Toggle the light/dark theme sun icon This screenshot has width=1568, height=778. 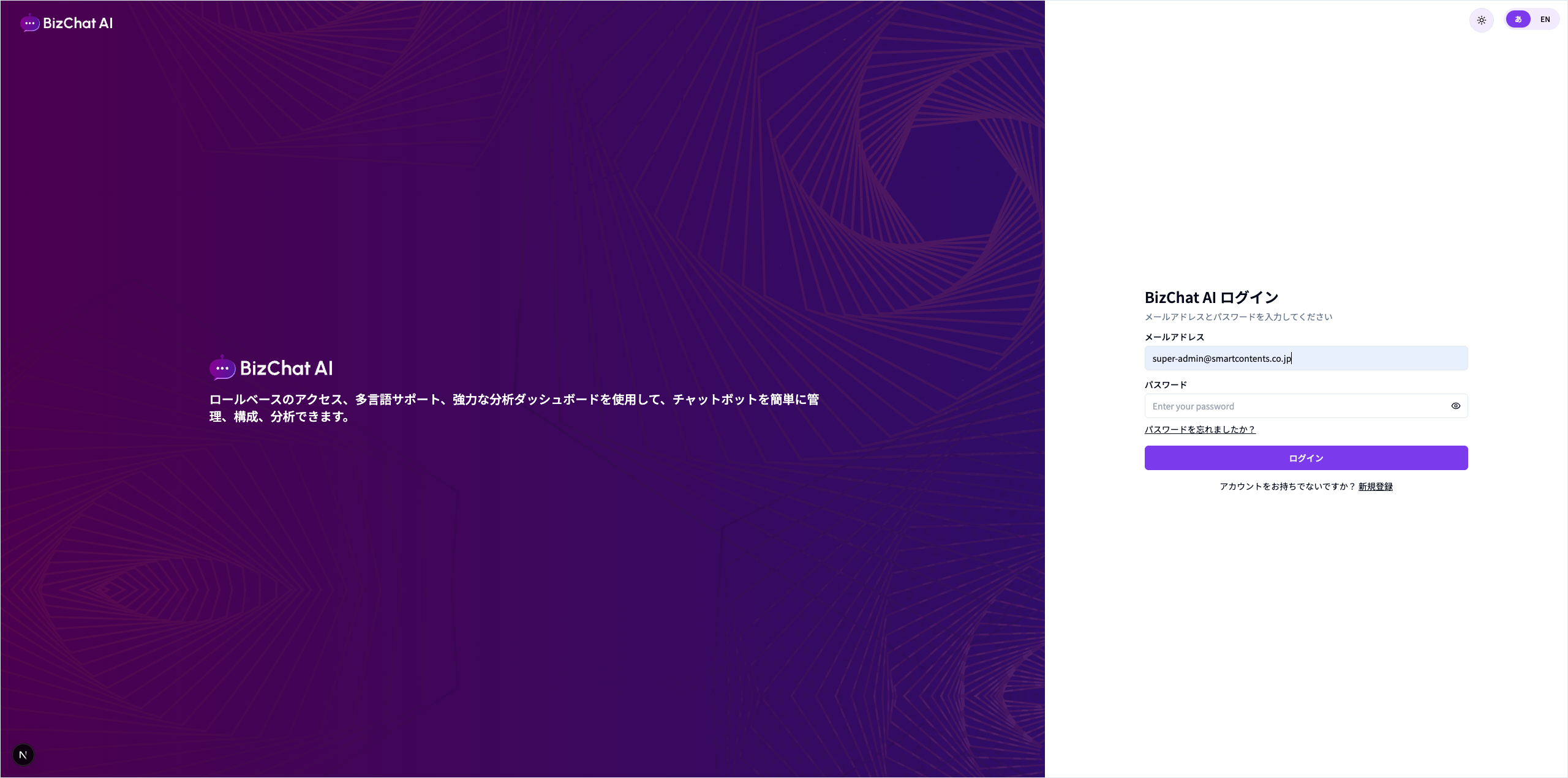tap(1481, 20)
